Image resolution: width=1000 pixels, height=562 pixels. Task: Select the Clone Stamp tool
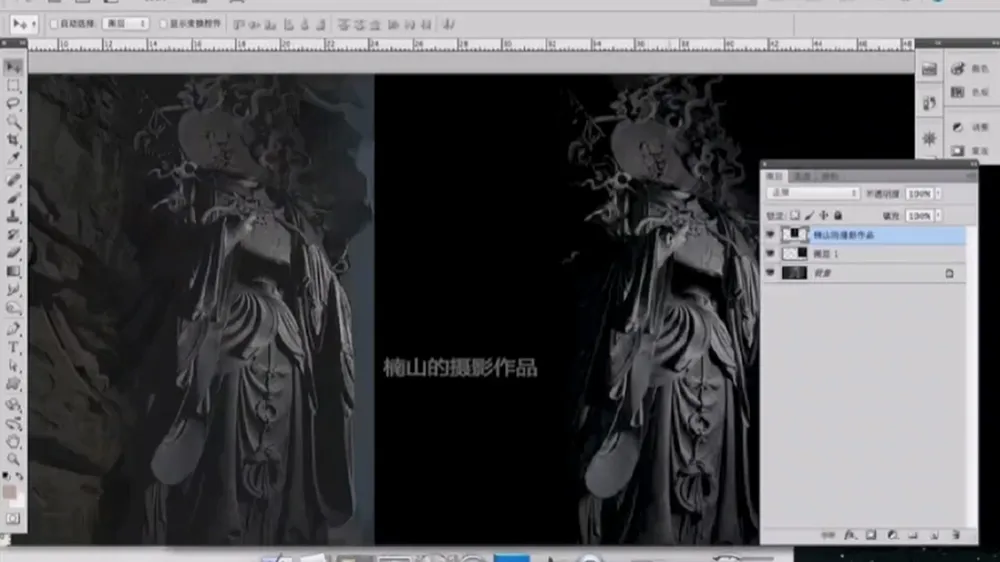13,216
